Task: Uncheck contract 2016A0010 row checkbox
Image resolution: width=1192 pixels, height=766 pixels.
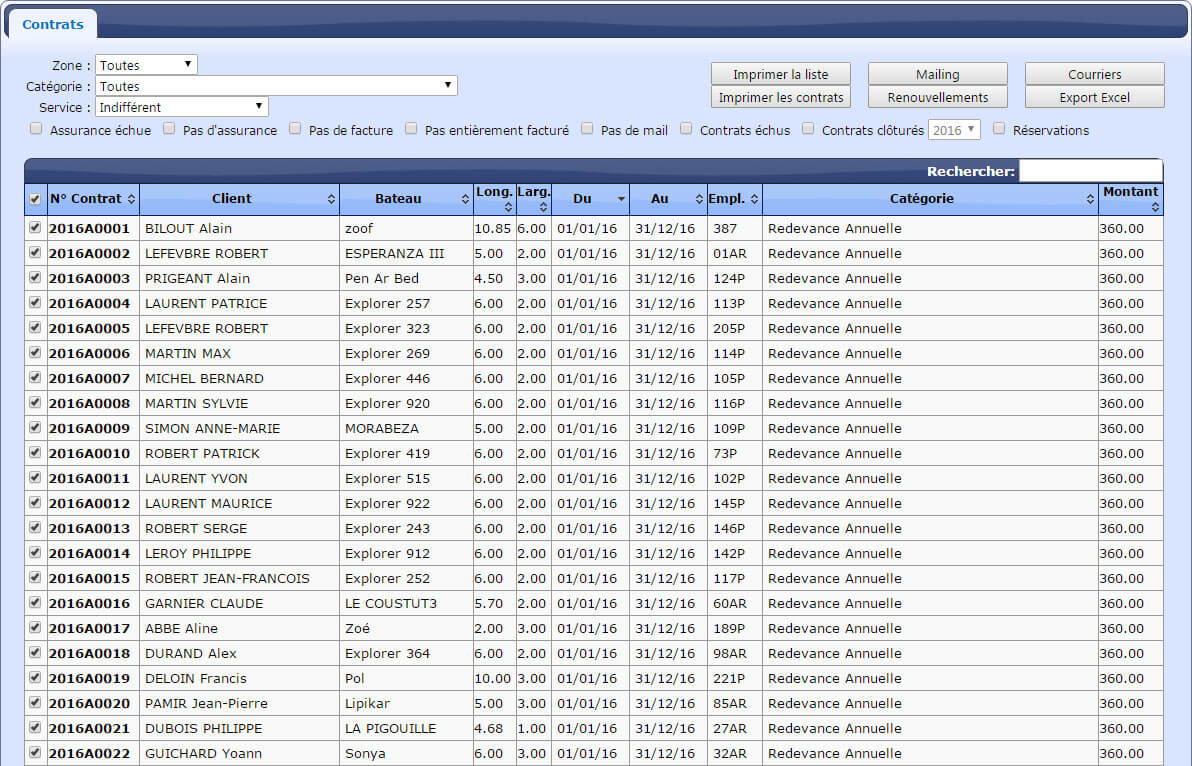Action: pos(35,452)
